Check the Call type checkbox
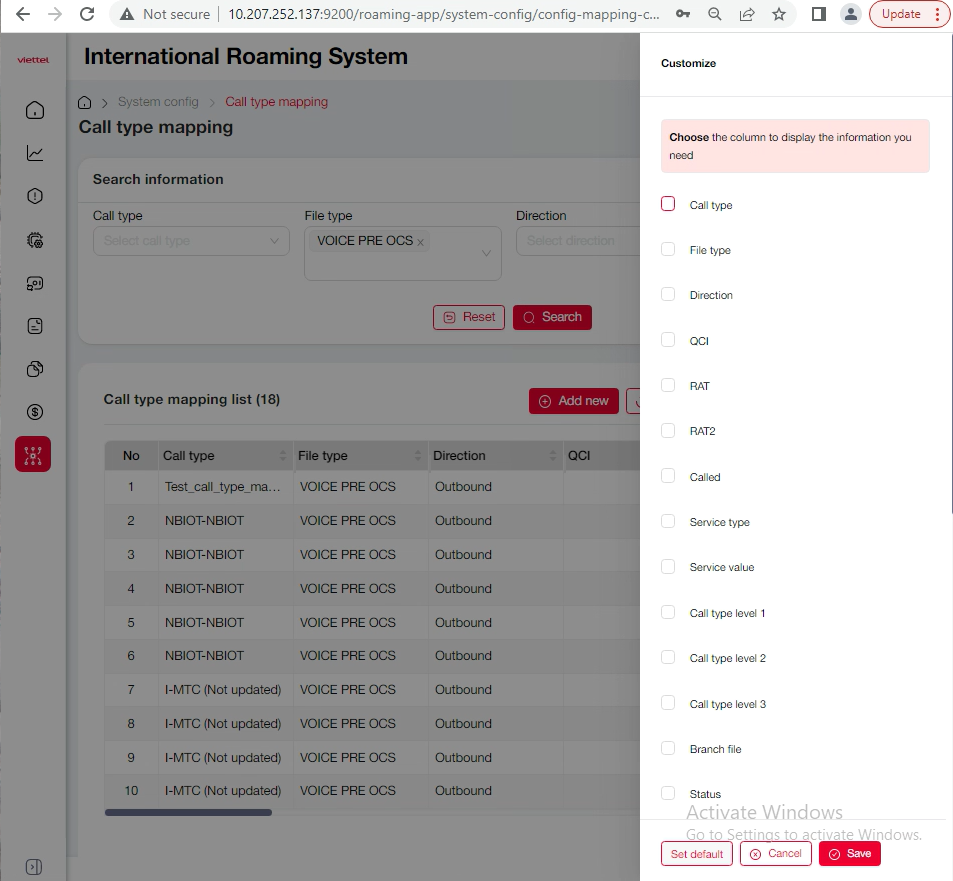Viewport: 953px width, 881px height. pyautogui.click(x=668, y=204)
